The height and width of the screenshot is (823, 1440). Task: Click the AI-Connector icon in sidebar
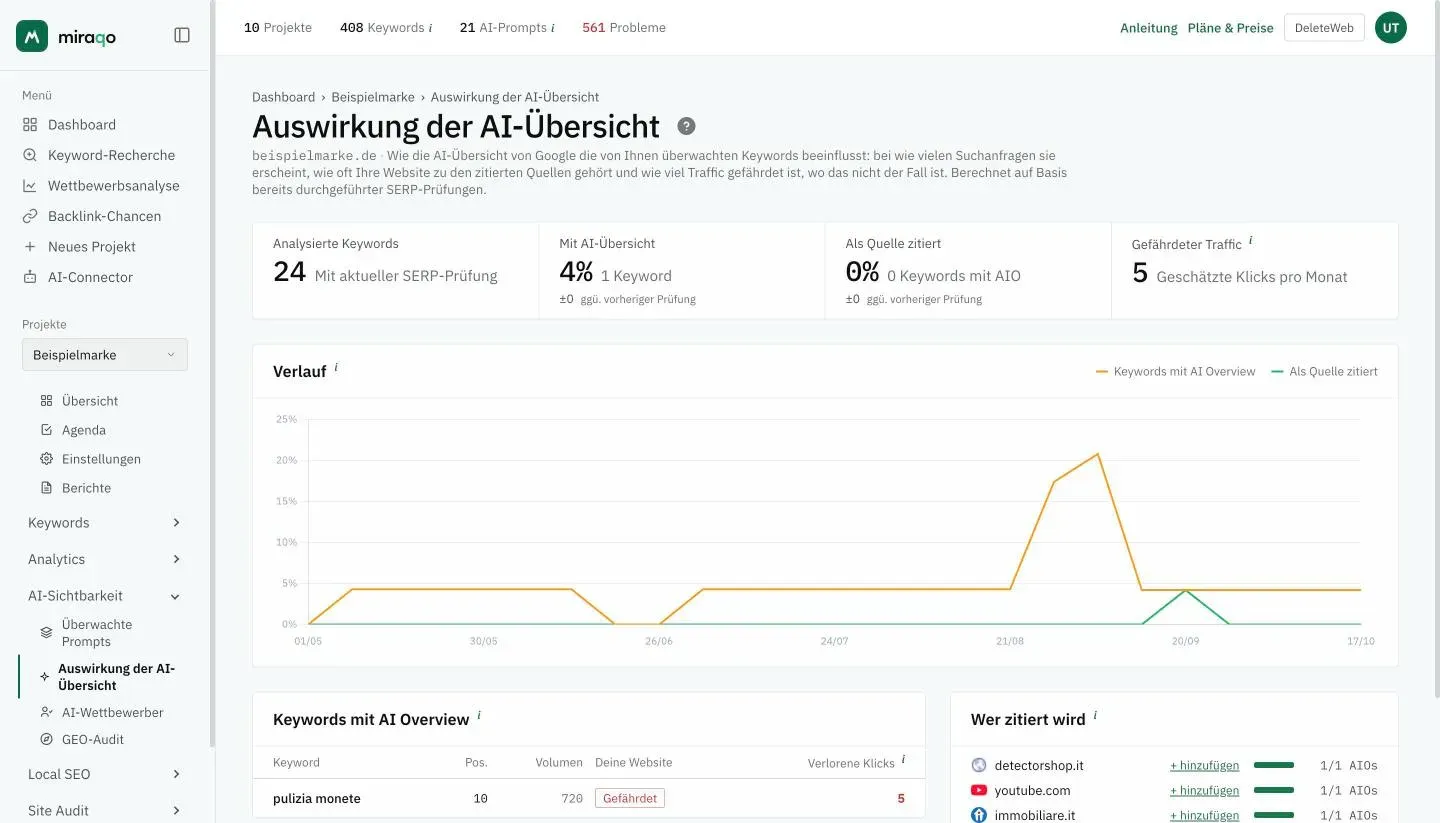point(30,277)
